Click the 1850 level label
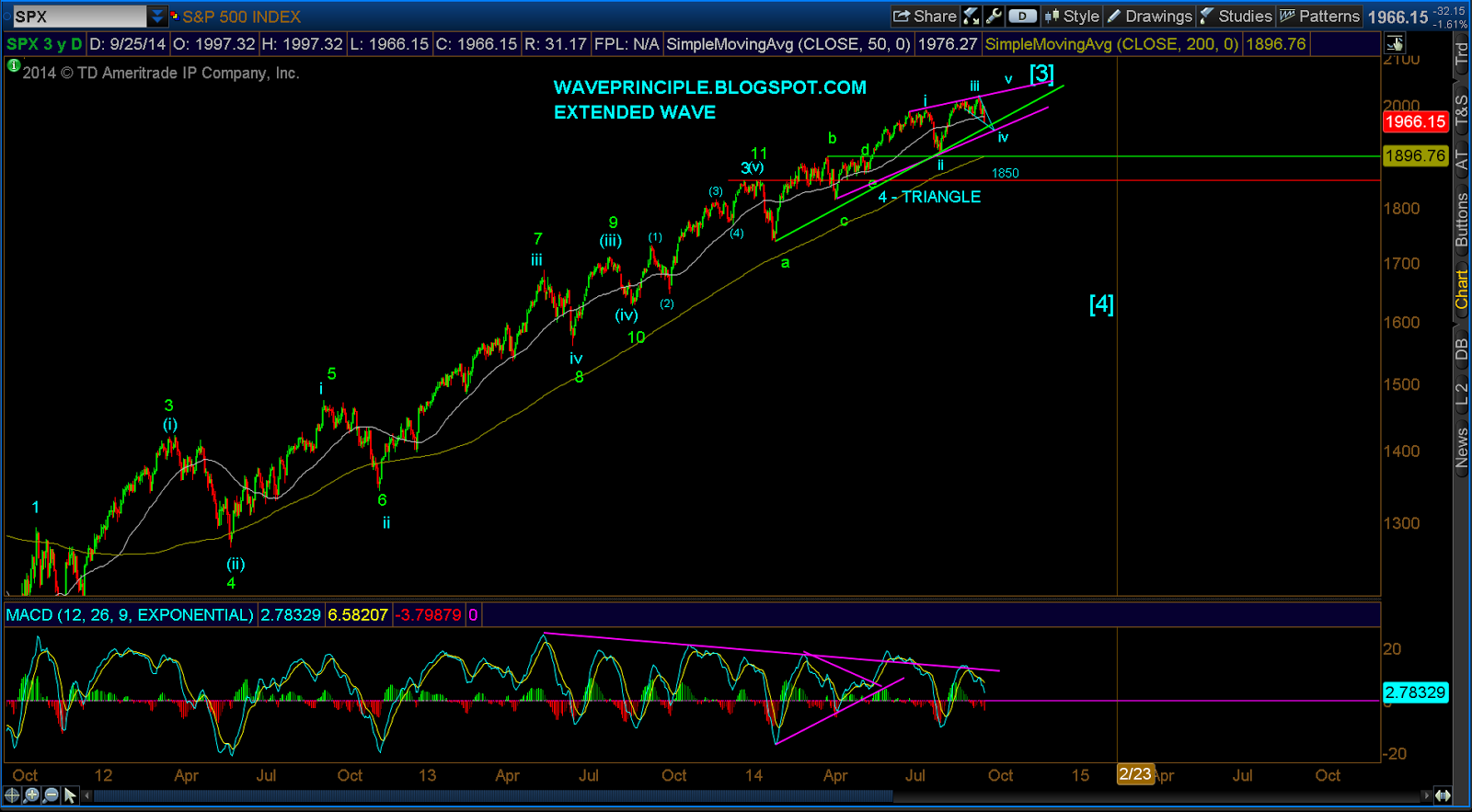This screenshot has width=1472, height=812. (x=1006, y=173)
